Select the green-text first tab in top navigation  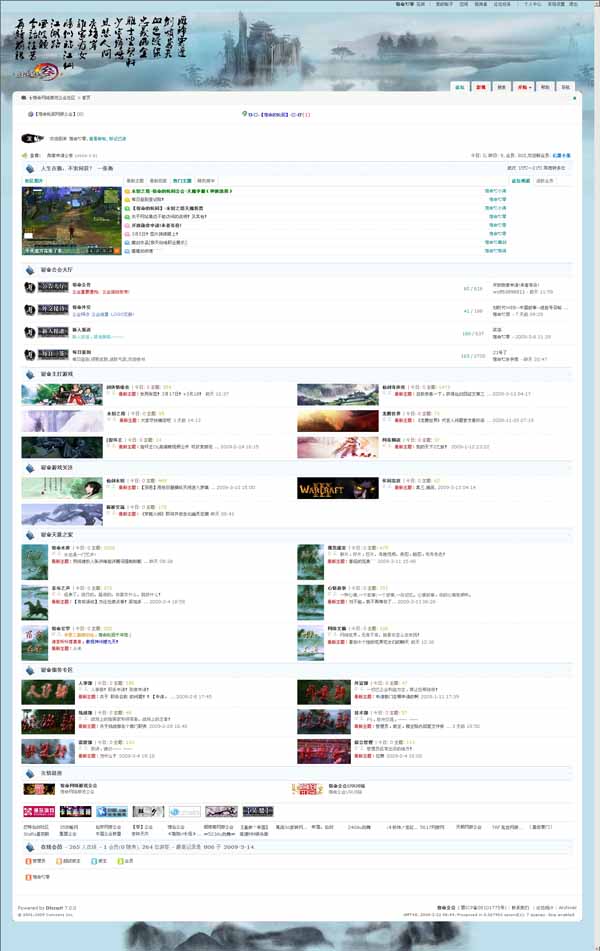pyautogui.click(x=460, y=87)
